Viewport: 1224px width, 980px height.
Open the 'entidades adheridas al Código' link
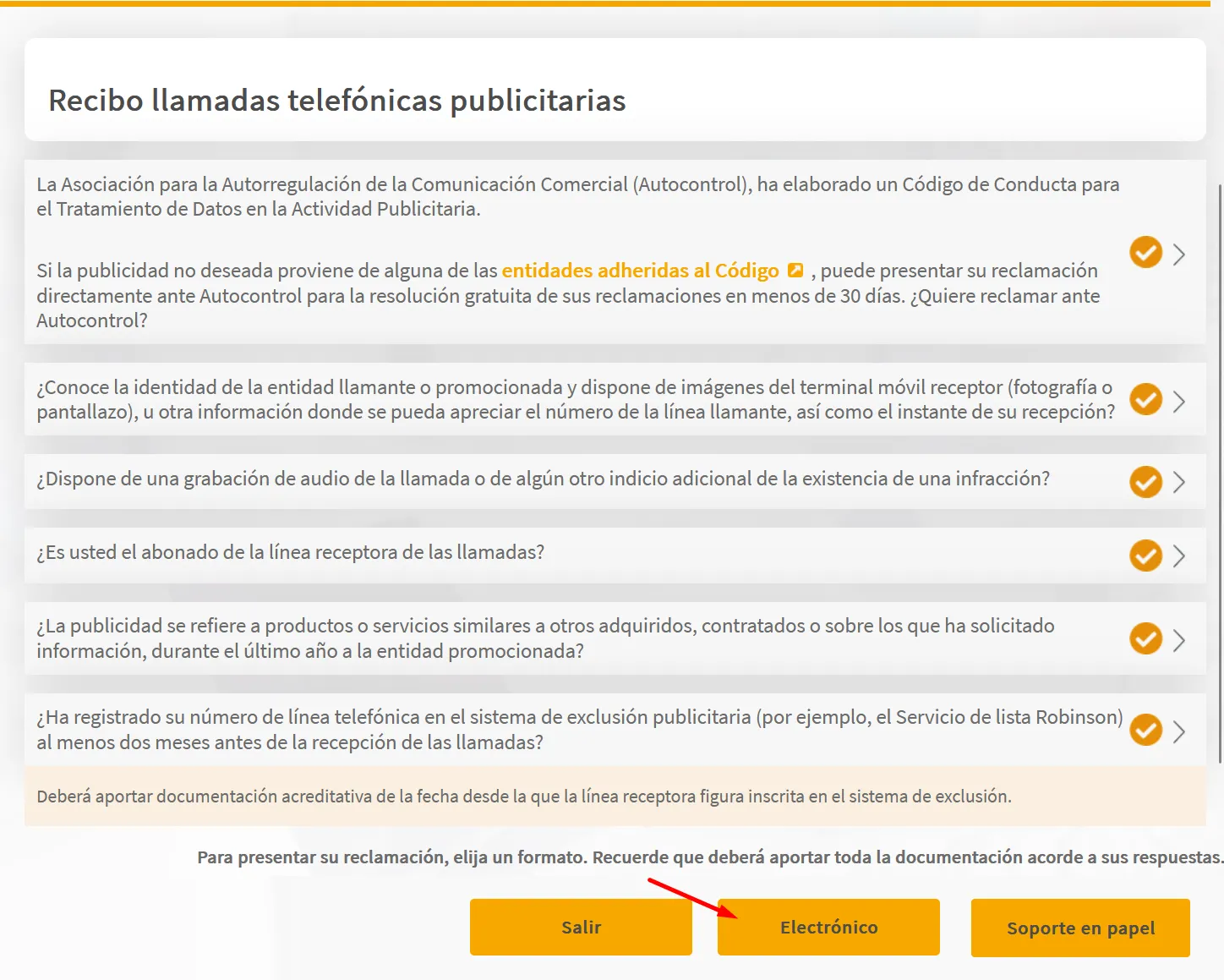[640, 271]
